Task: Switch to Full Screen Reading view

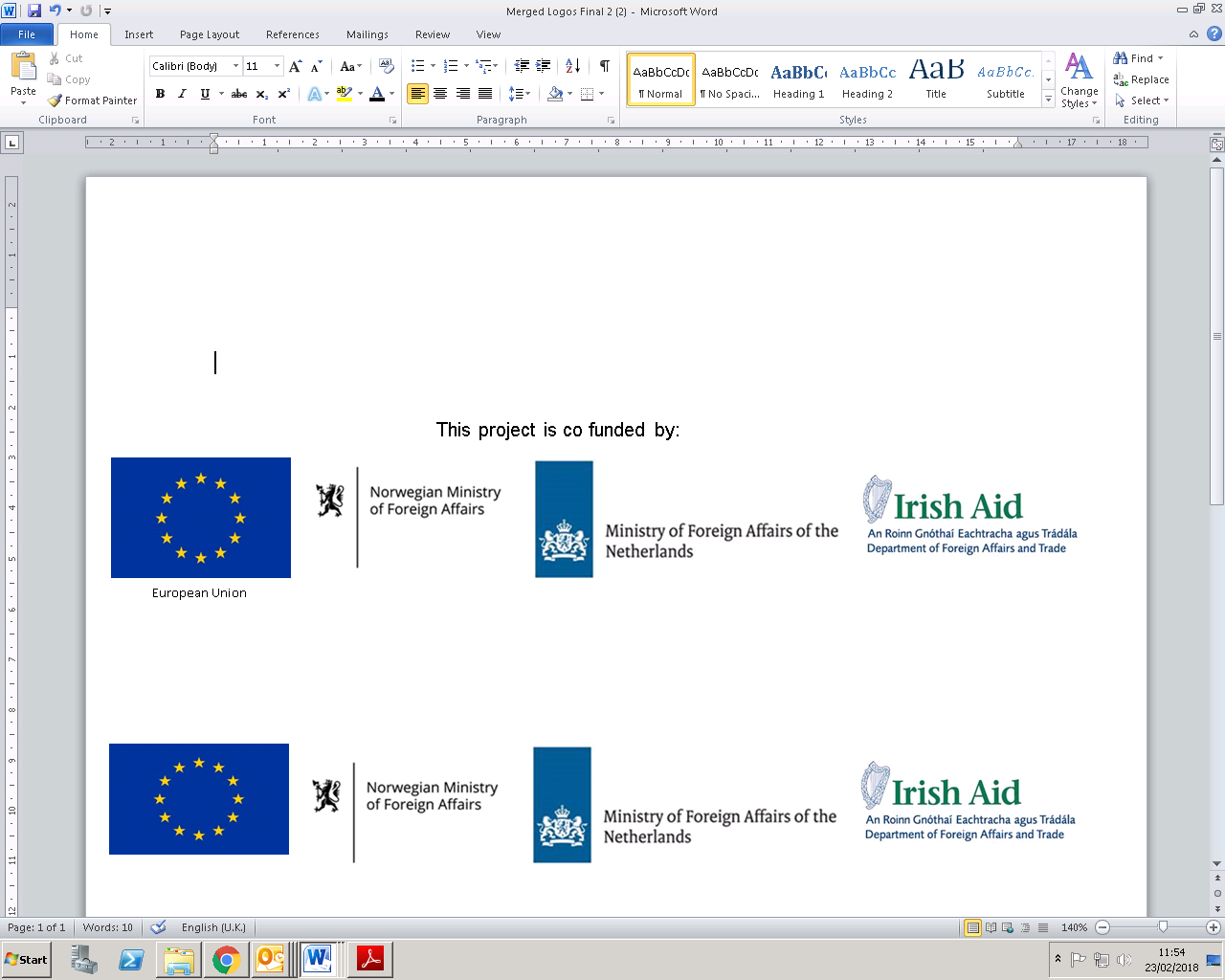Action: tap(991, 927)
